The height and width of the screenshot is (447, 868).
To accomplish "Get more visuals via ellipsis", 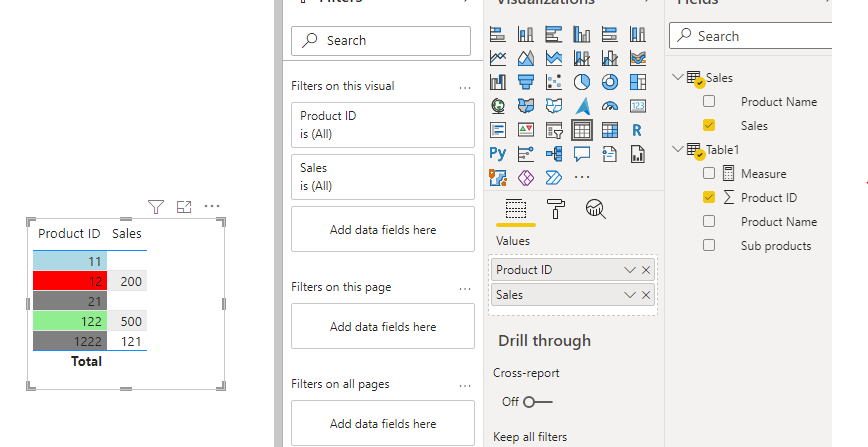I will click(x=582, y=177).
